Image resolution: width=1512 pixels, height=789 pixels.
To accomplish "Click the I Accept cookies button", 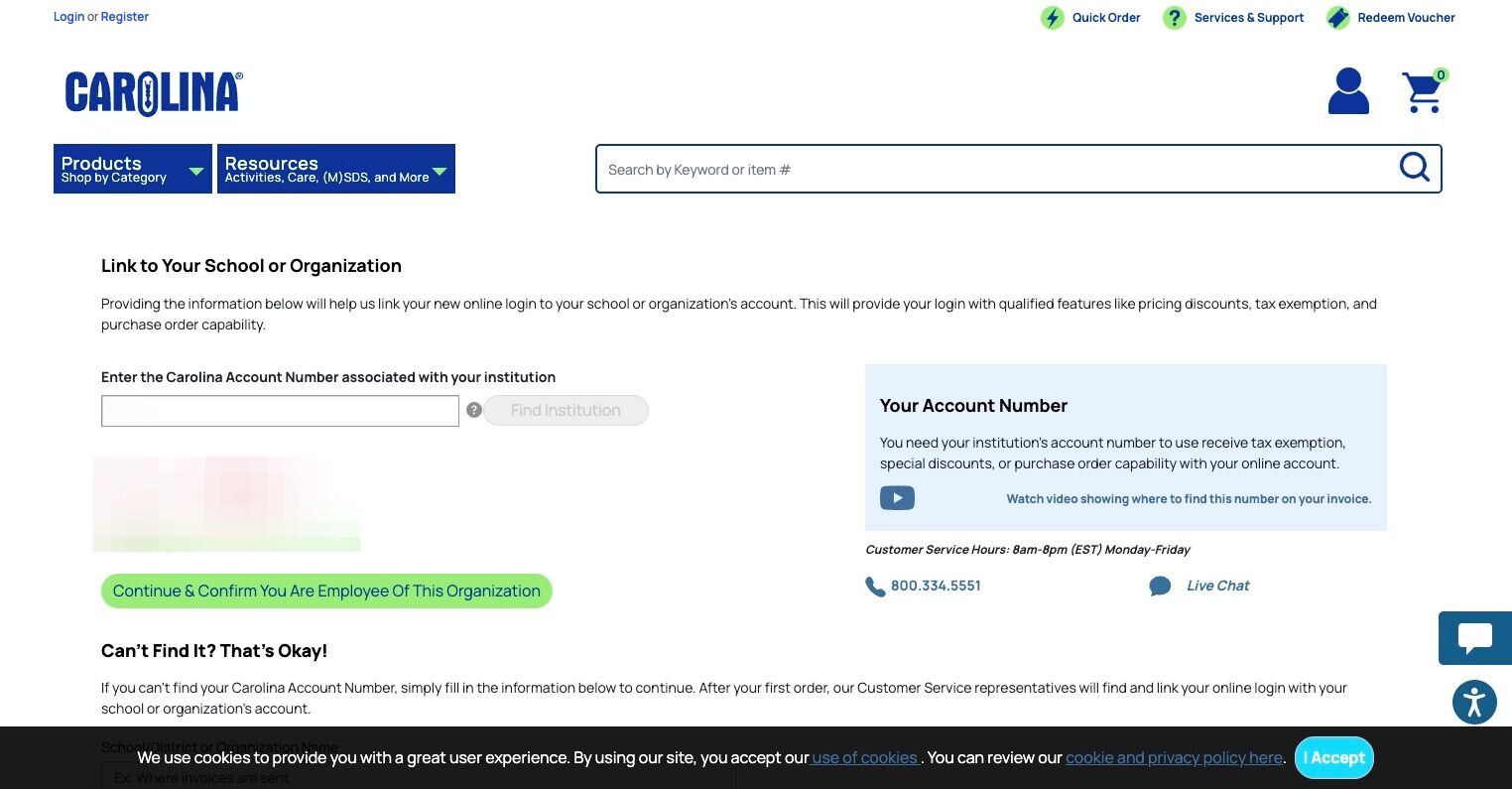I will tap(1334, 758).
